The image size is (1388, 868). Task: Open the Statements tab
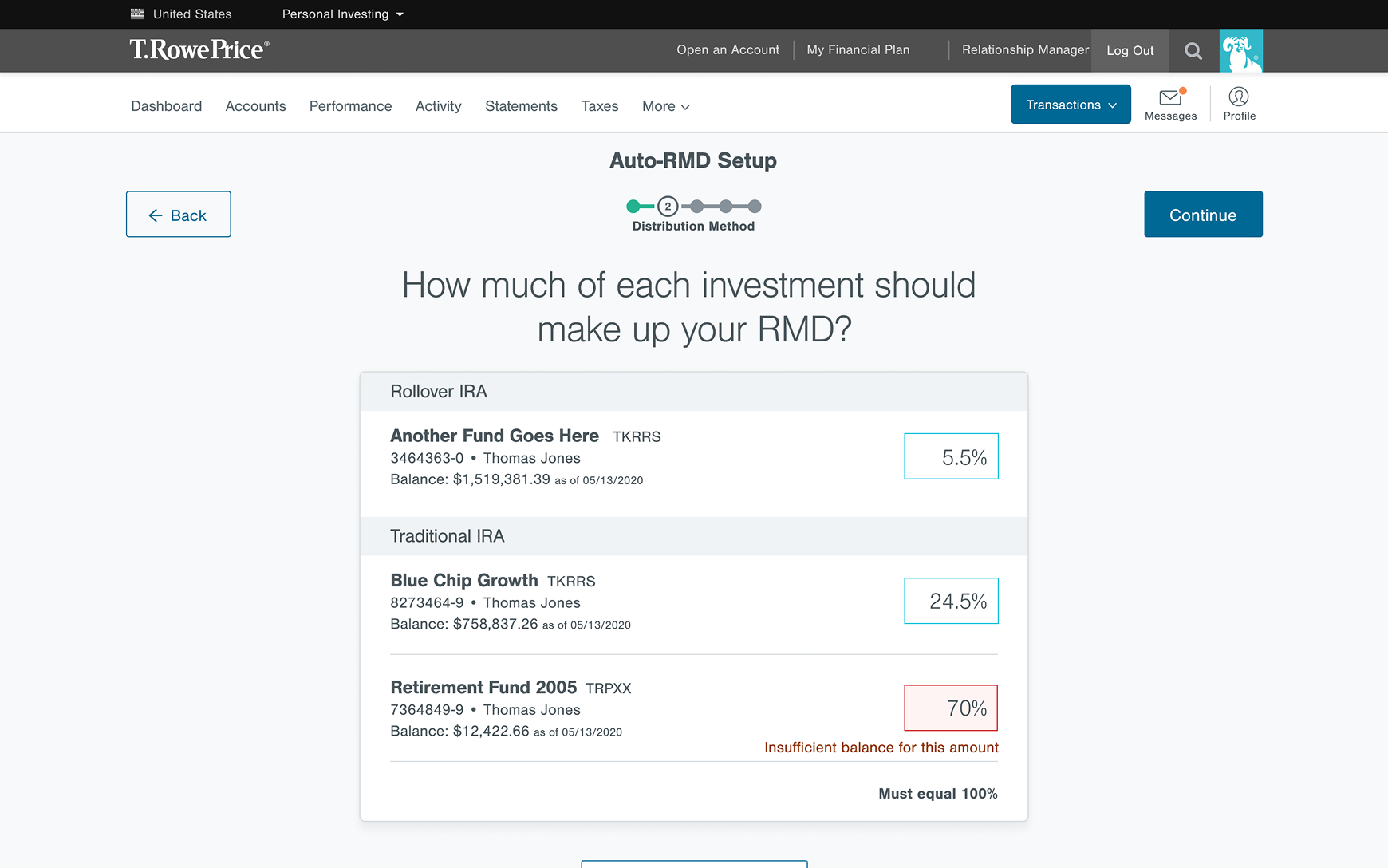pos(521,106)
